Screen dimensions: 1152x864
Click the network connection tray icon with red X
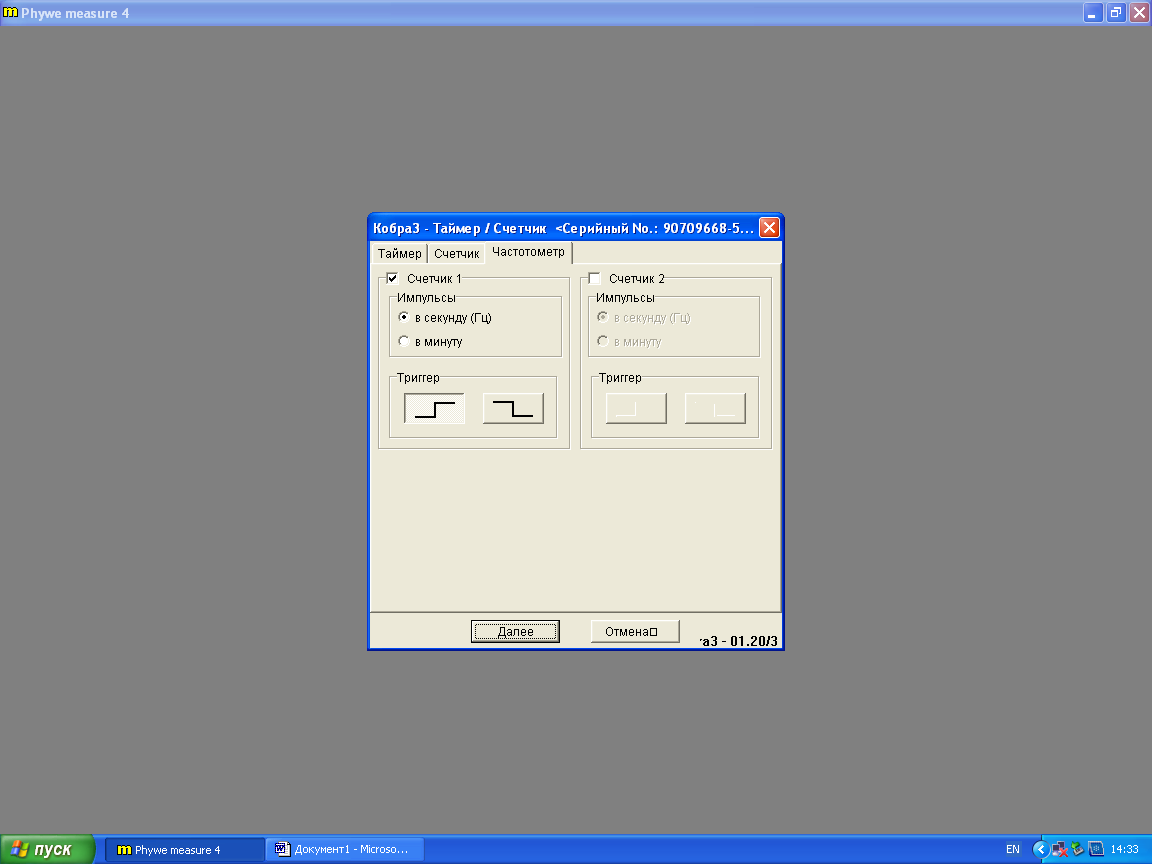coord(1059,849)
